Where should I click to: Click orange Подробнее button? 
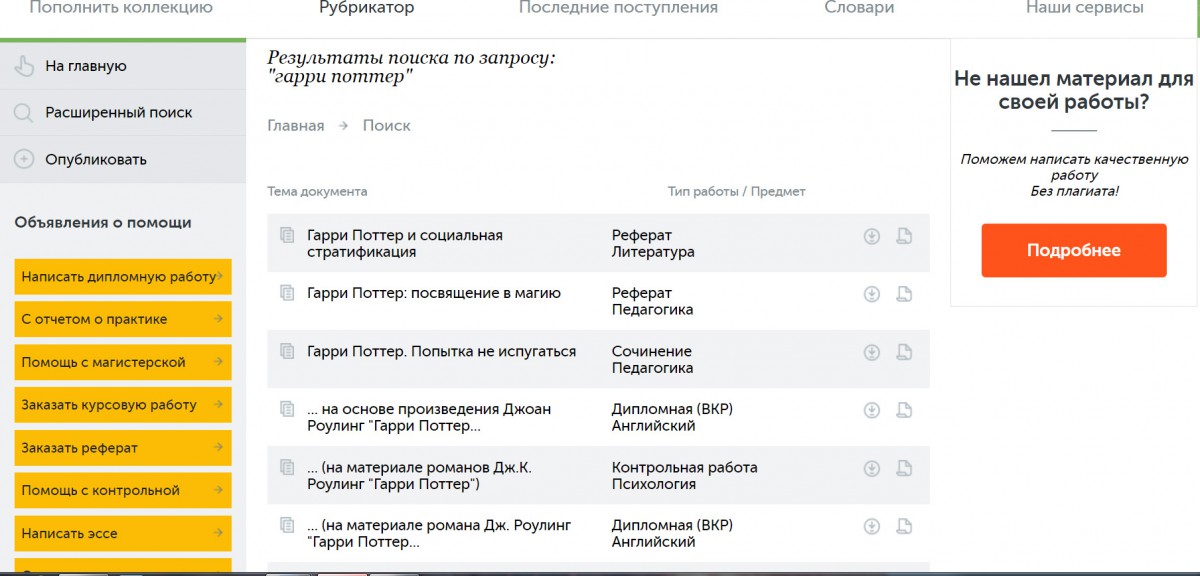pos(1074,250)
